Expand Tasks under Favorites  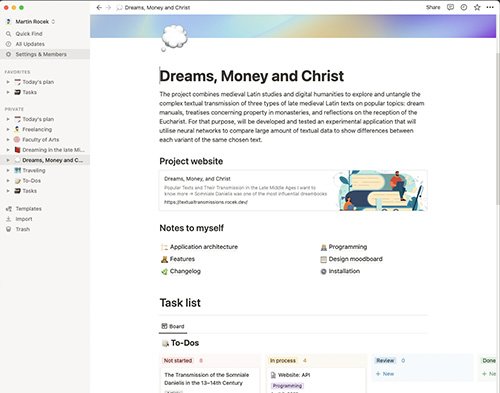pyautogui.click(x=8, y=92)
